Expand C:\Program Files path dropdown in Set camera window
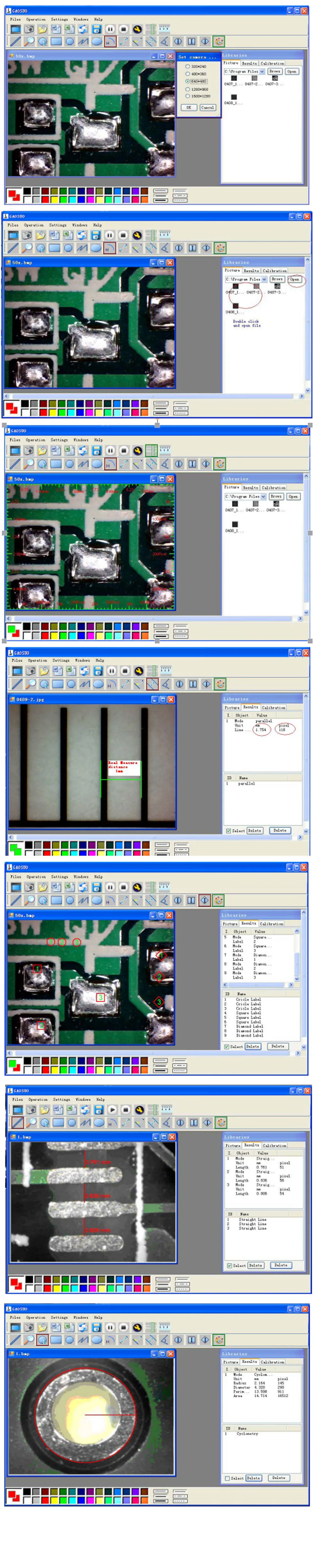Image resolution: width=314 pixels, height=1568 pixels. tap(262, 71)
